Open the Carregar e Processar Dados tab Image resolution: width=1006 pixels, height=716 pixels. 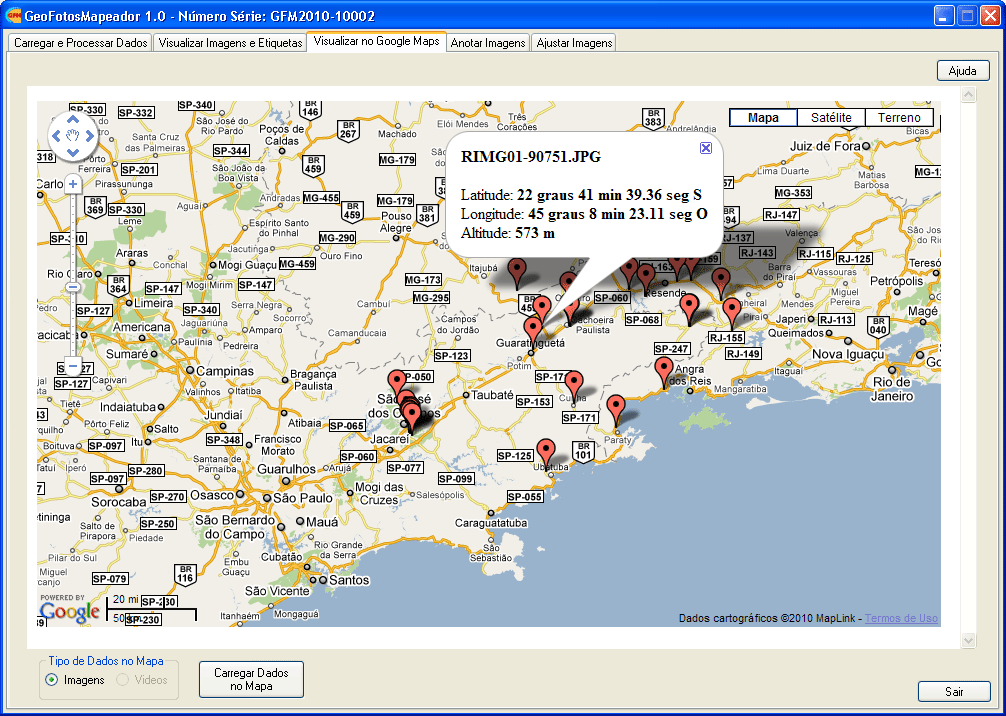[x=81, y=43]
